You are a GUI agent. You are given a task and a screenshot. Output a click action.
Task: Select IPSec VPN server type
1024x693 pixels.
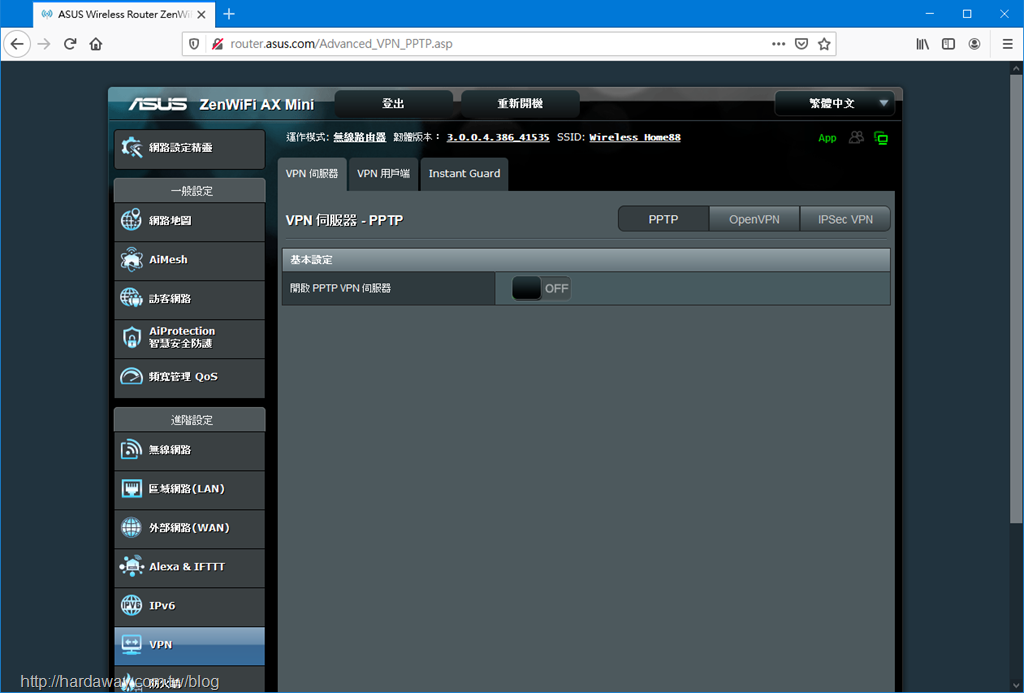pyautogui.click(x=845, y=219)
